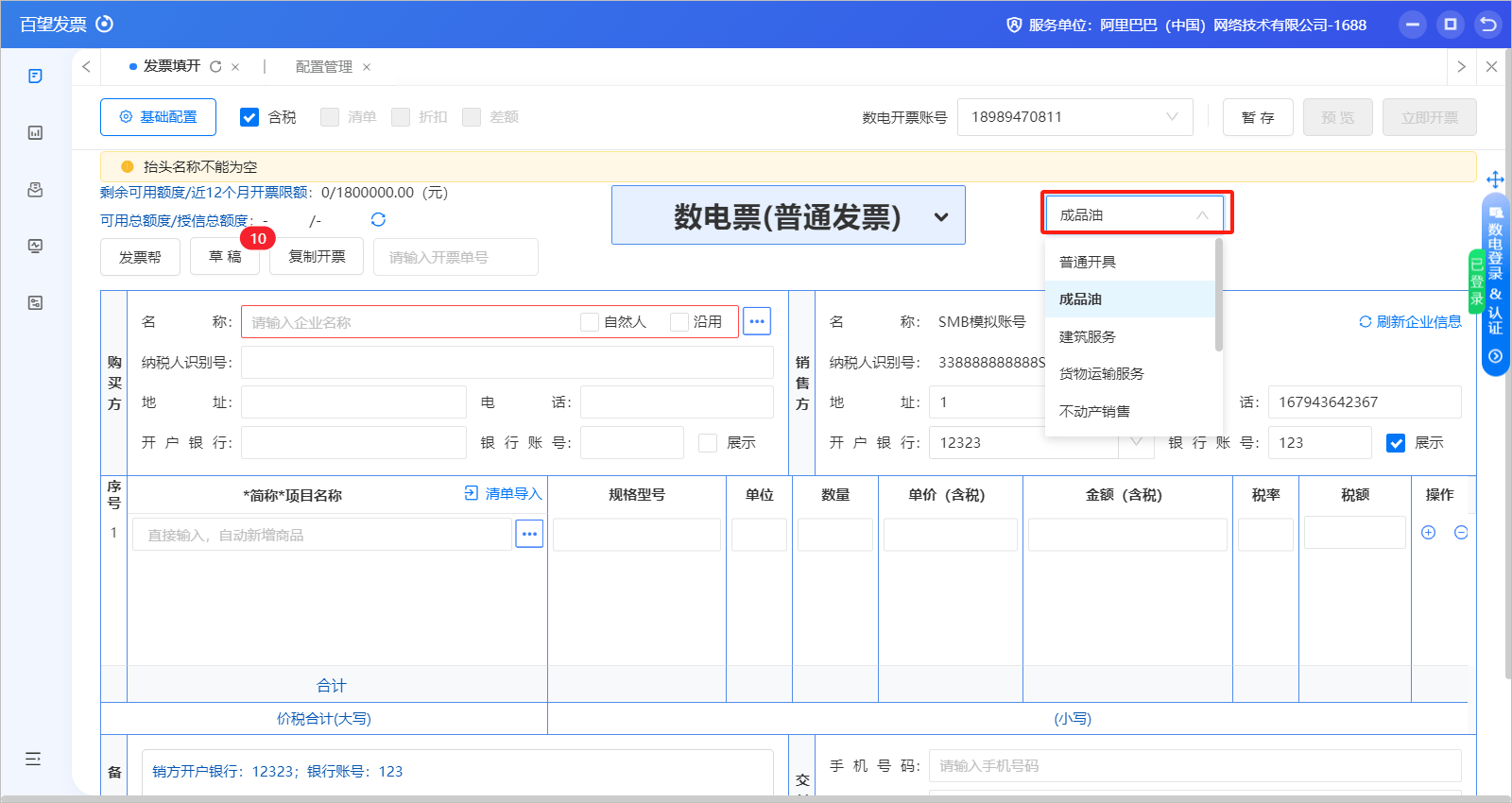Expand the sidebar via hamburger menu icon
The height and width of the screenshot is (803, 1512).
(x=33, y=759)
